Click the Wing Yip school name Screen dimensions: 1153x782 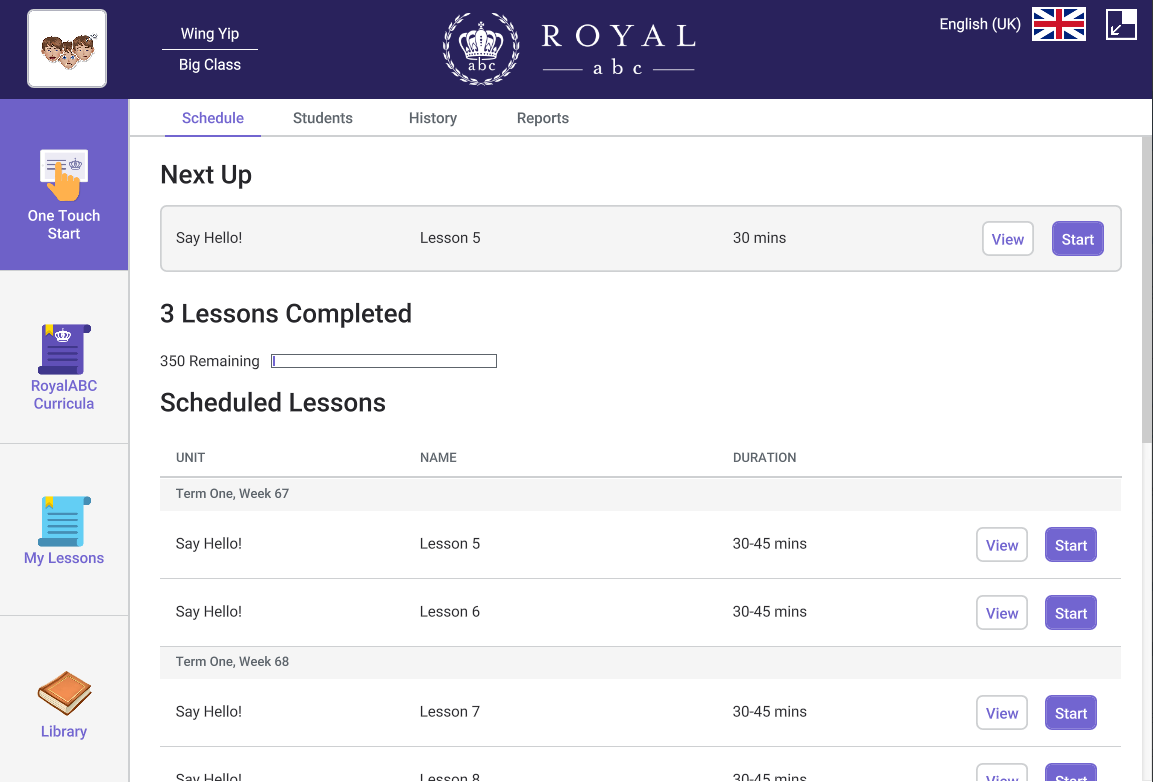point(210,34)
